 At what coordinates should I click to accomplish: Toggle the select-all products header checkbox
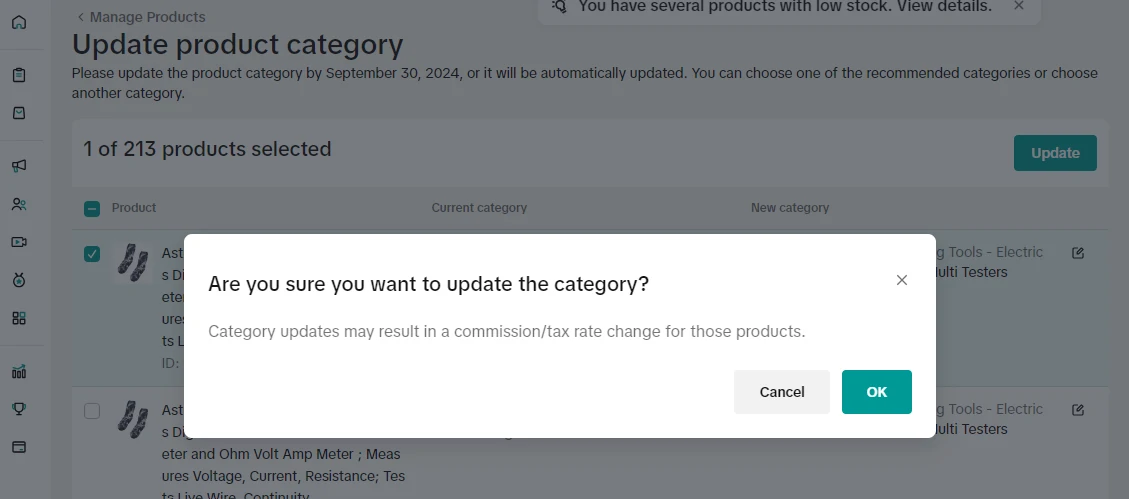[92, 209]
